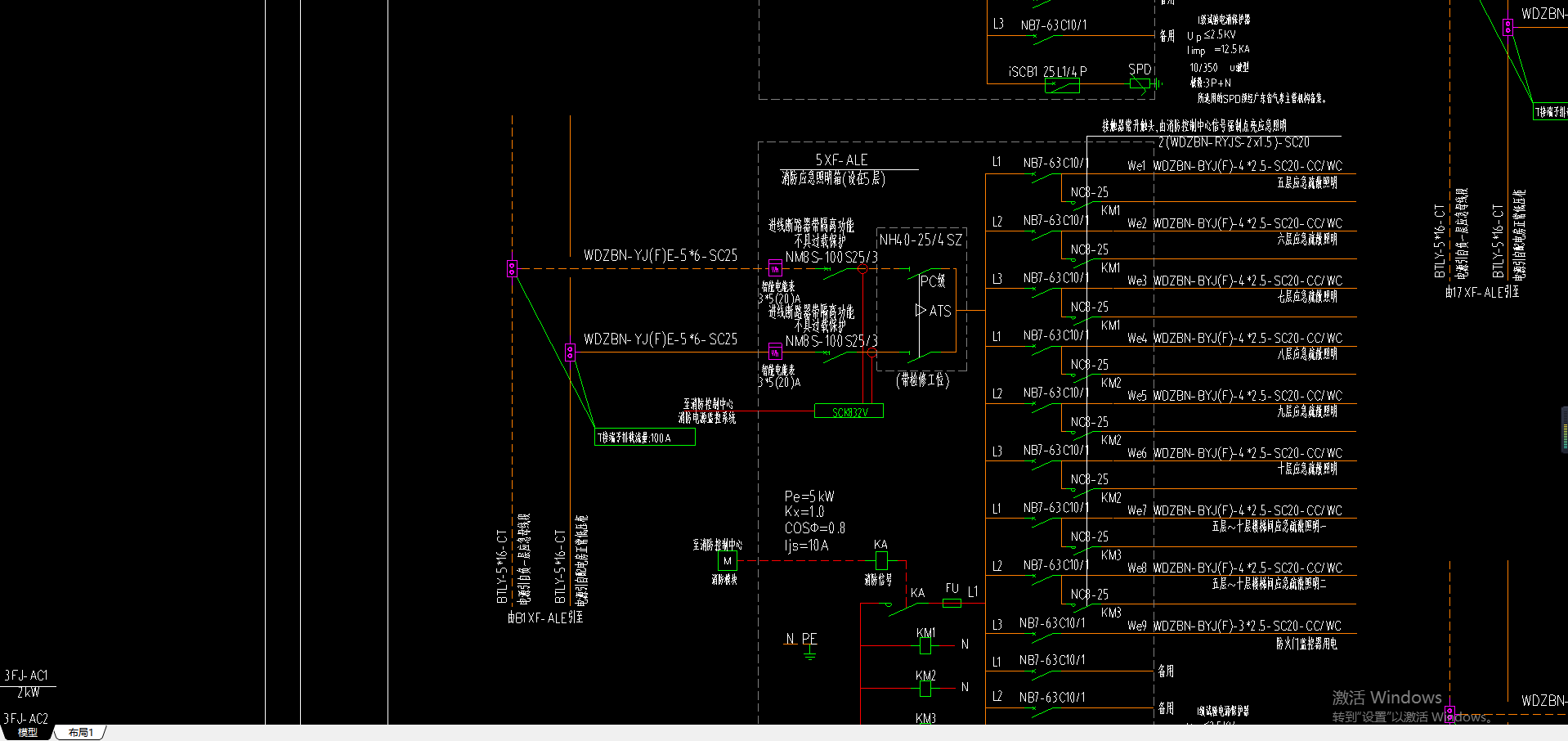Open the 布局1 layout tab
Viewport: 1568px width, 741px height.
point(81,733)
